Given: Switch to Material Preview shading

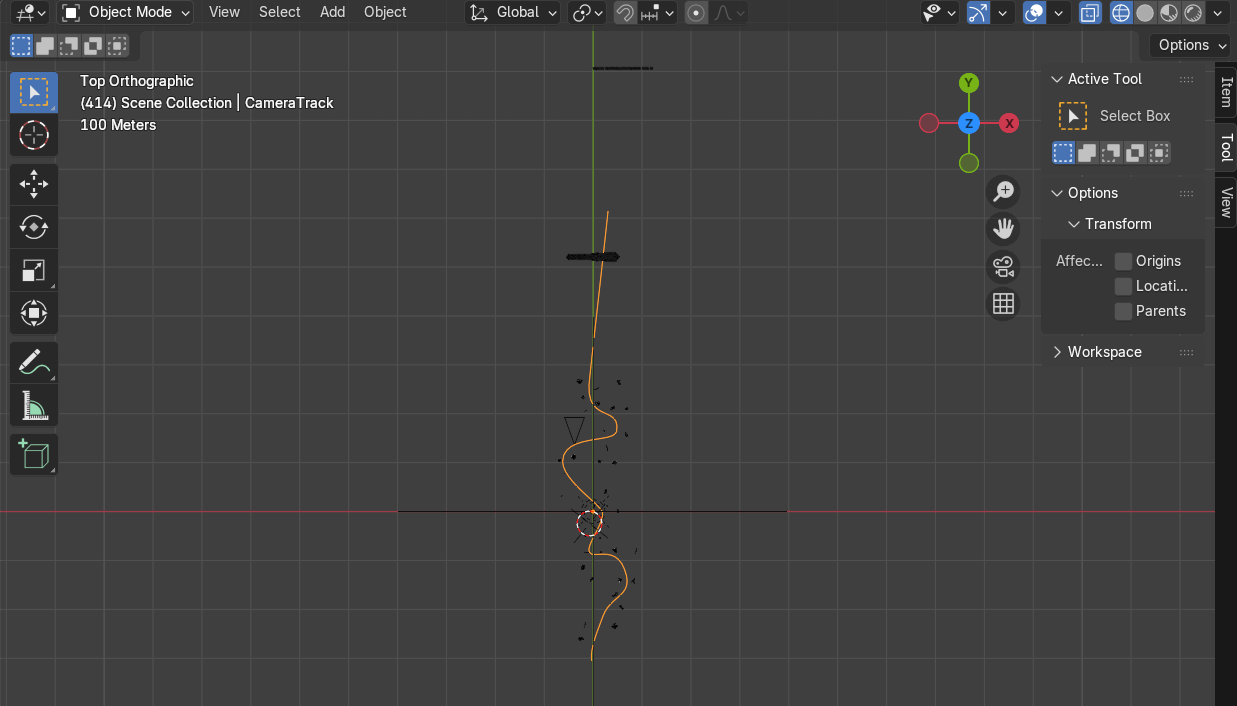Looking at the screenshot, I should pyautogui.click(x=1169, y=13).
